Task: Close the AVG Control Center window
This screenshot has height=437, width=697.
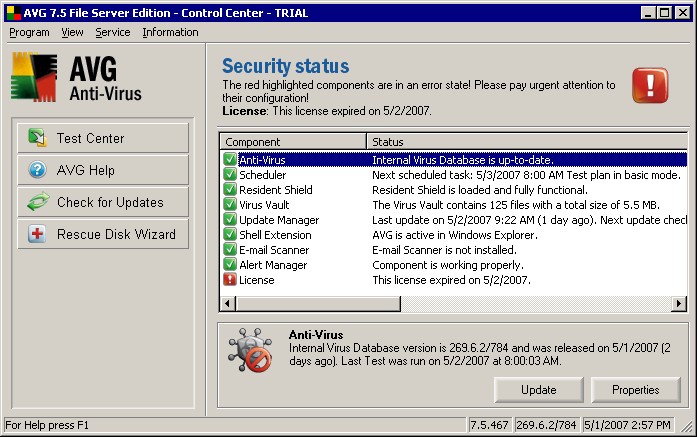Action: coord(683,13)
